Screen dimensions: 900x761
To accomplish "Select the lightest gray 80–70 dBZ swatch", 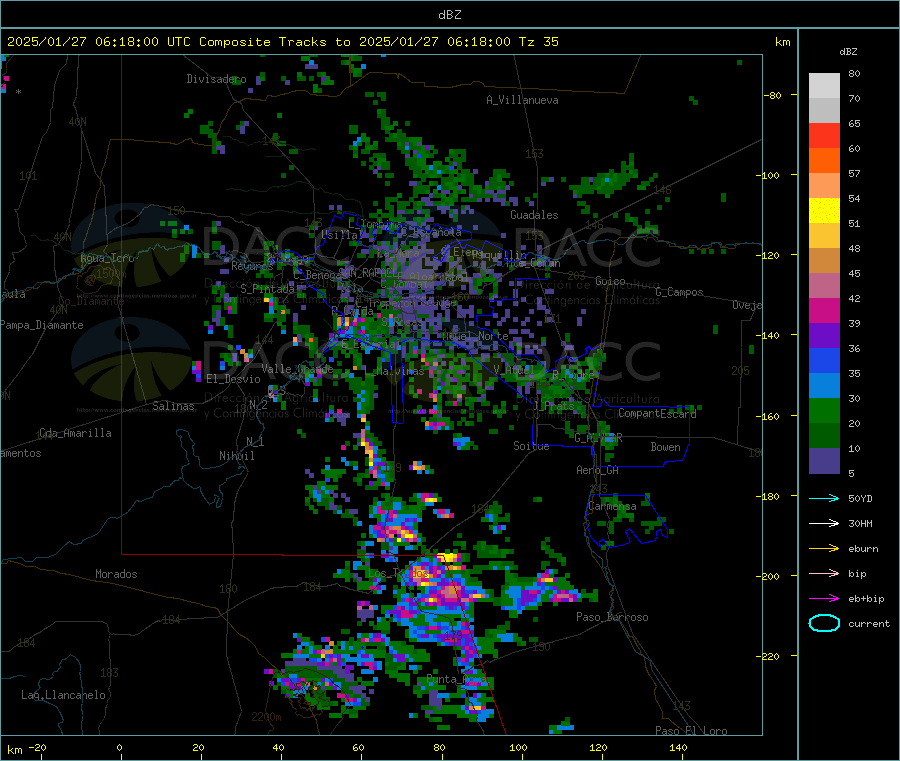I will [x=824, y=86].
